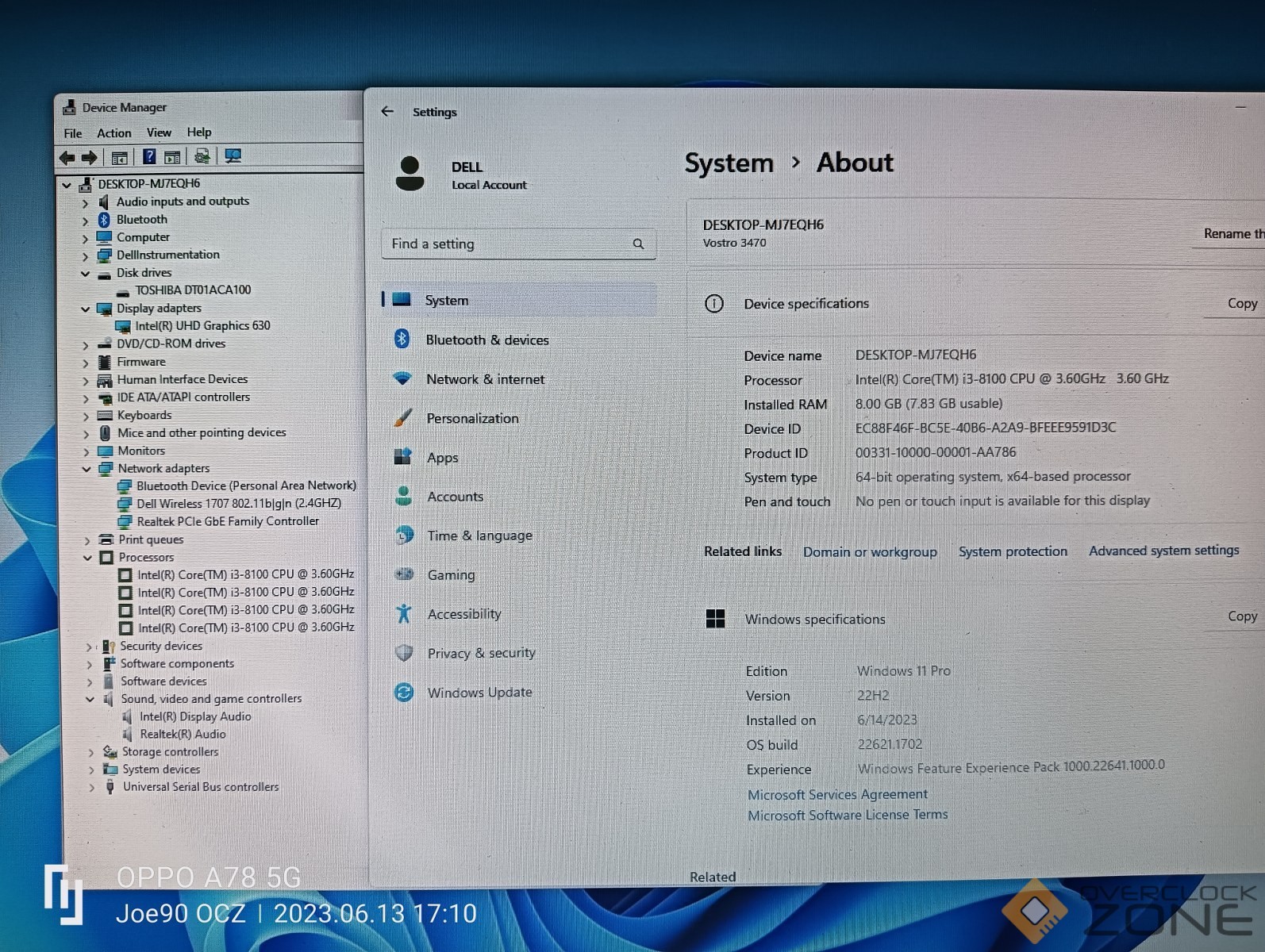Select Intel(R) Display Audio device
The image size is (1265, 952).
pos(195,716)
